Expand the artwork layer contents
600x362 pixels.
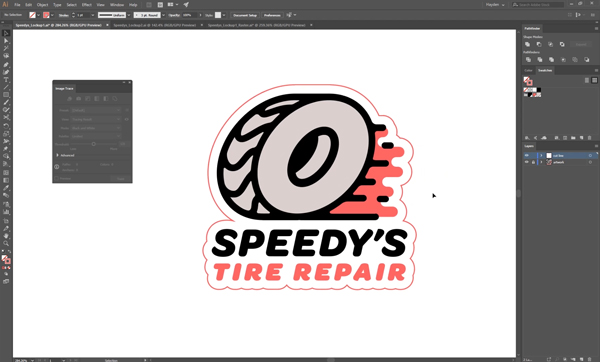(x=541, y=162)
